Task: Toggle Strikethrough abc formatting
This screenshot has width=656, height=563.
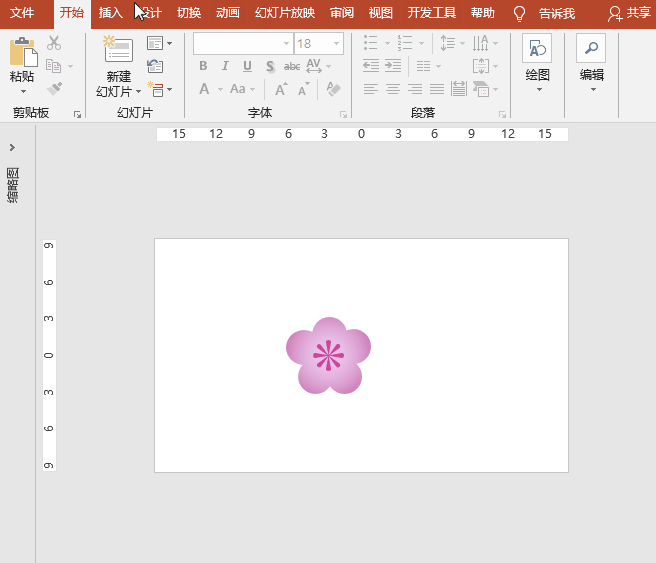Action: [x=292, y=66]
